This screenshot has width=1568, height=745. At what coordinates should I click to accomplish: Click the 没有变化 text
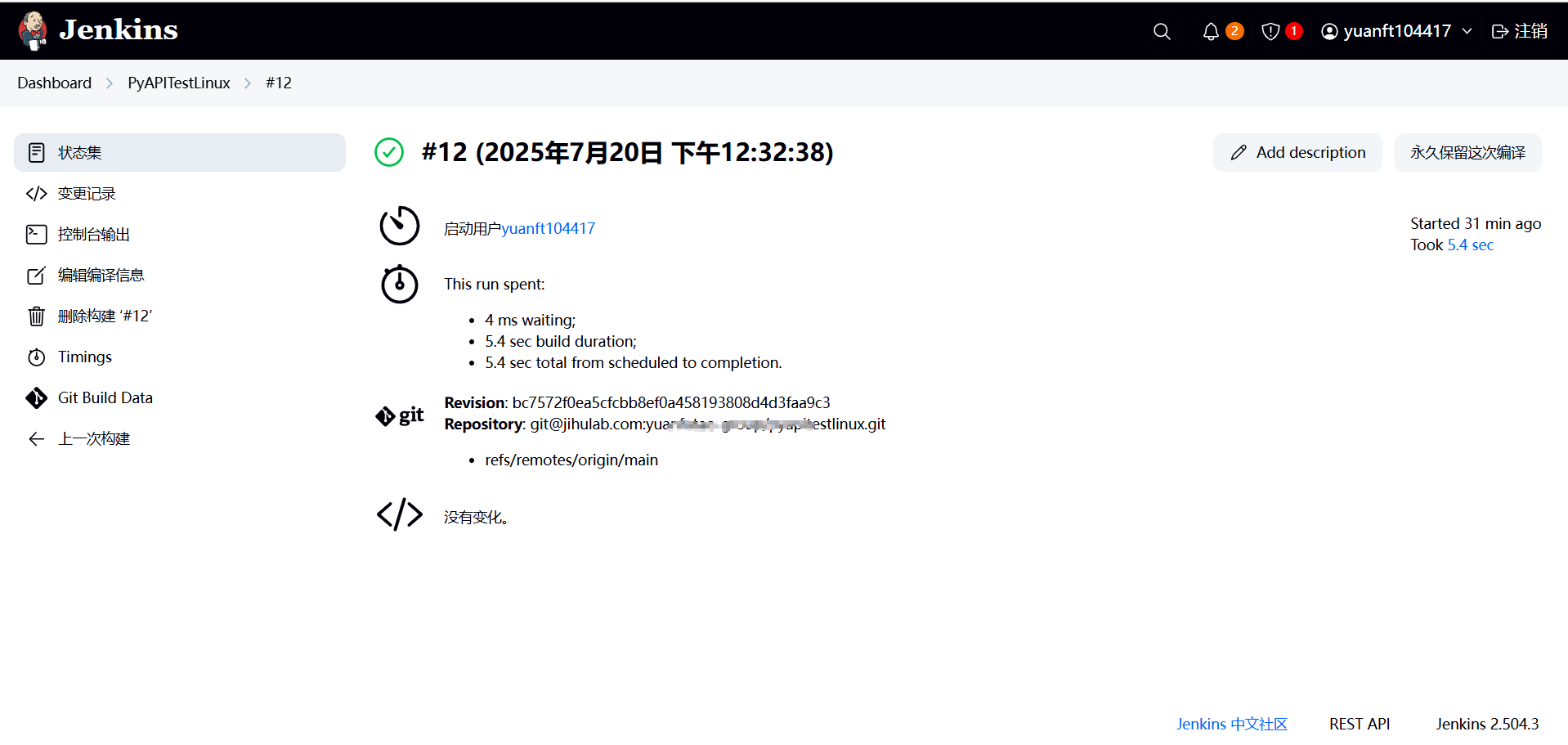(x=477, y=517)
